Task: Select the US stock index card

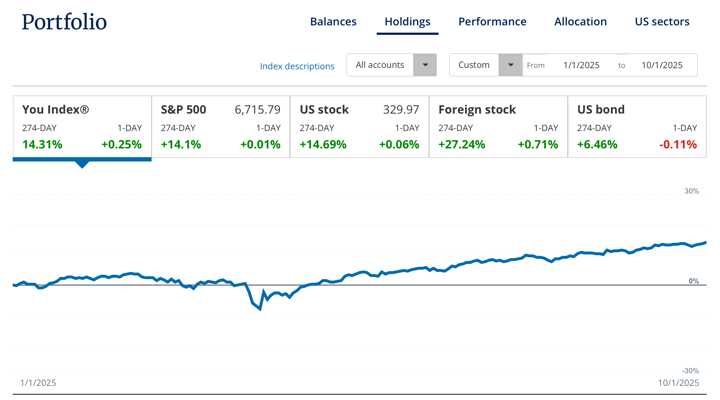Action: tap(359, 127)
